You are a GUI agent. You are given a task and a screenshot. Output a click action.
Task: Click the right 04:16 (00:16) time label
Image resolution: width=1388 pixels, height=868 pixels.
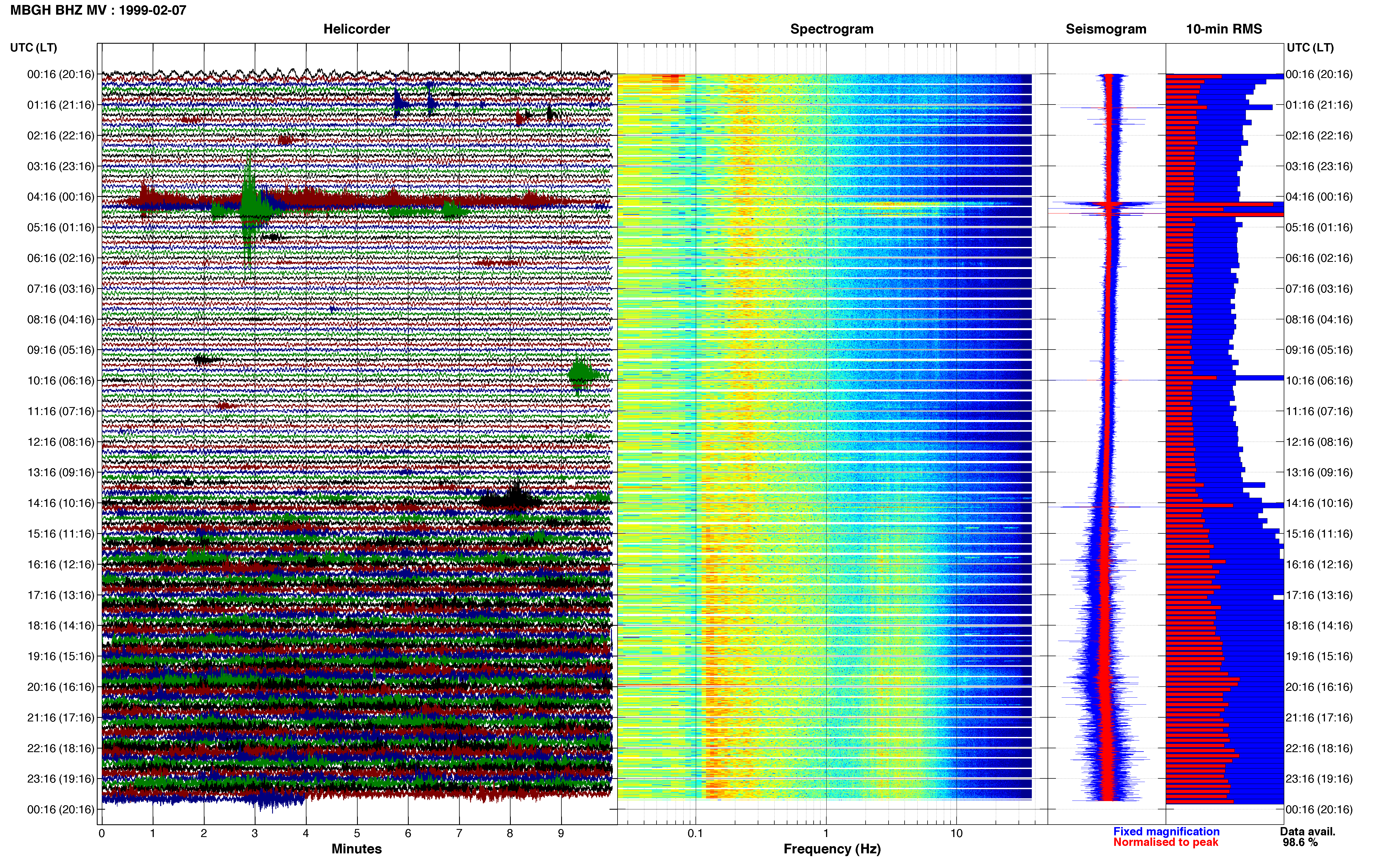tap(1319, 197)
